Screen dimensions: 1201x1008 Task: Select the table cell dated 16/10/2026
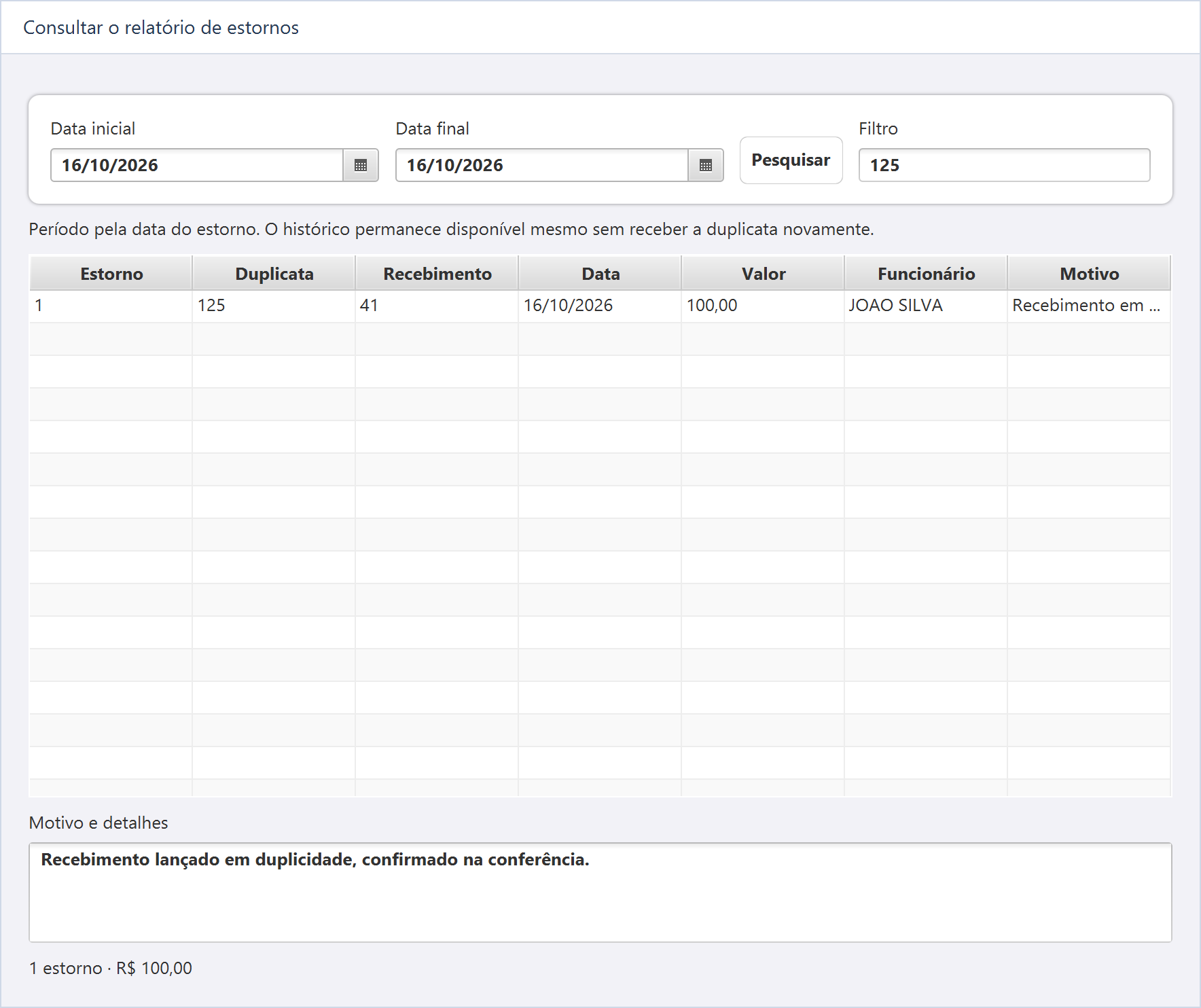coord(600,306)
